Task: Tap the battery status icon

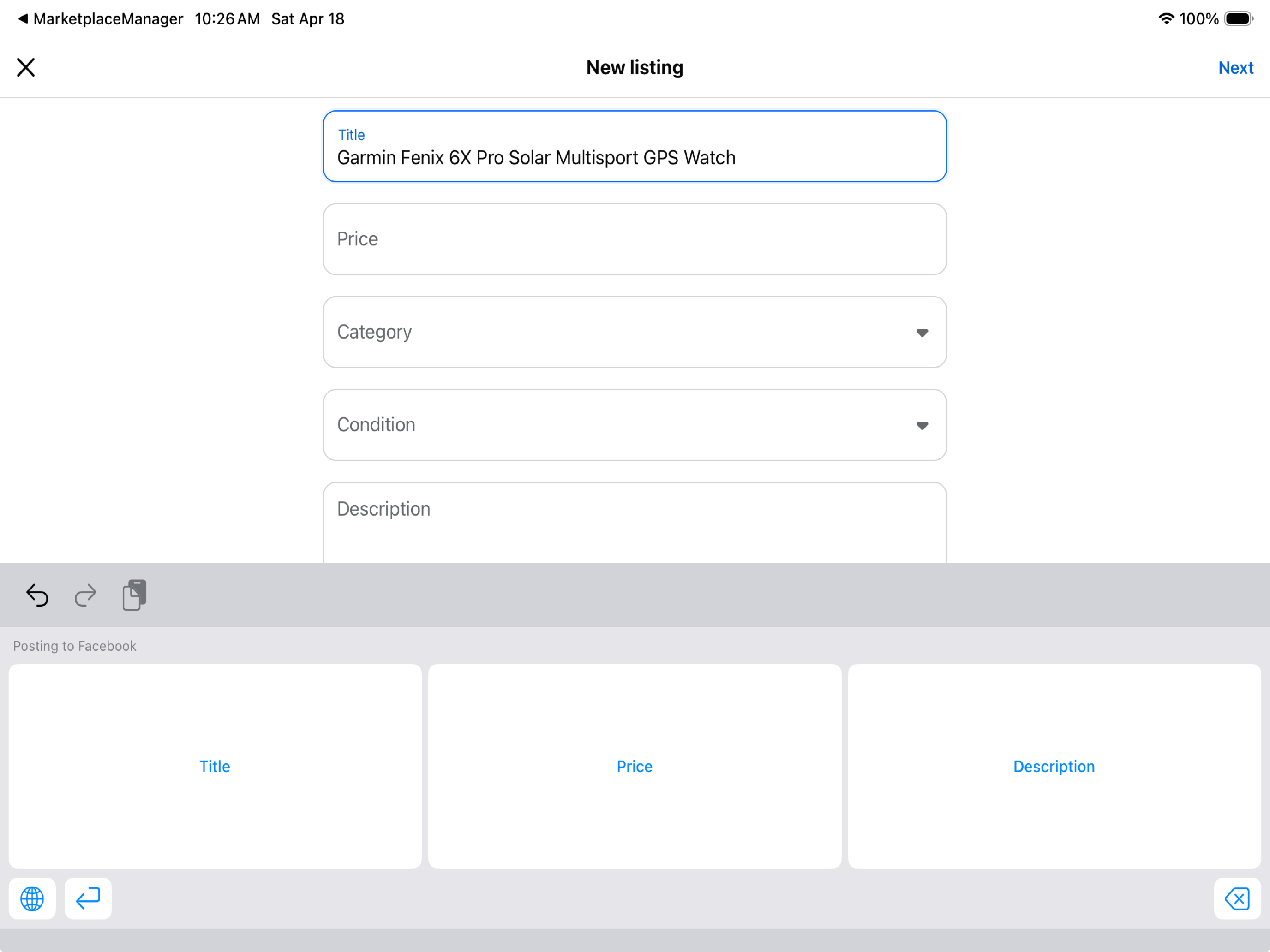Action: pyautogui.click(x=1239, y=19)
